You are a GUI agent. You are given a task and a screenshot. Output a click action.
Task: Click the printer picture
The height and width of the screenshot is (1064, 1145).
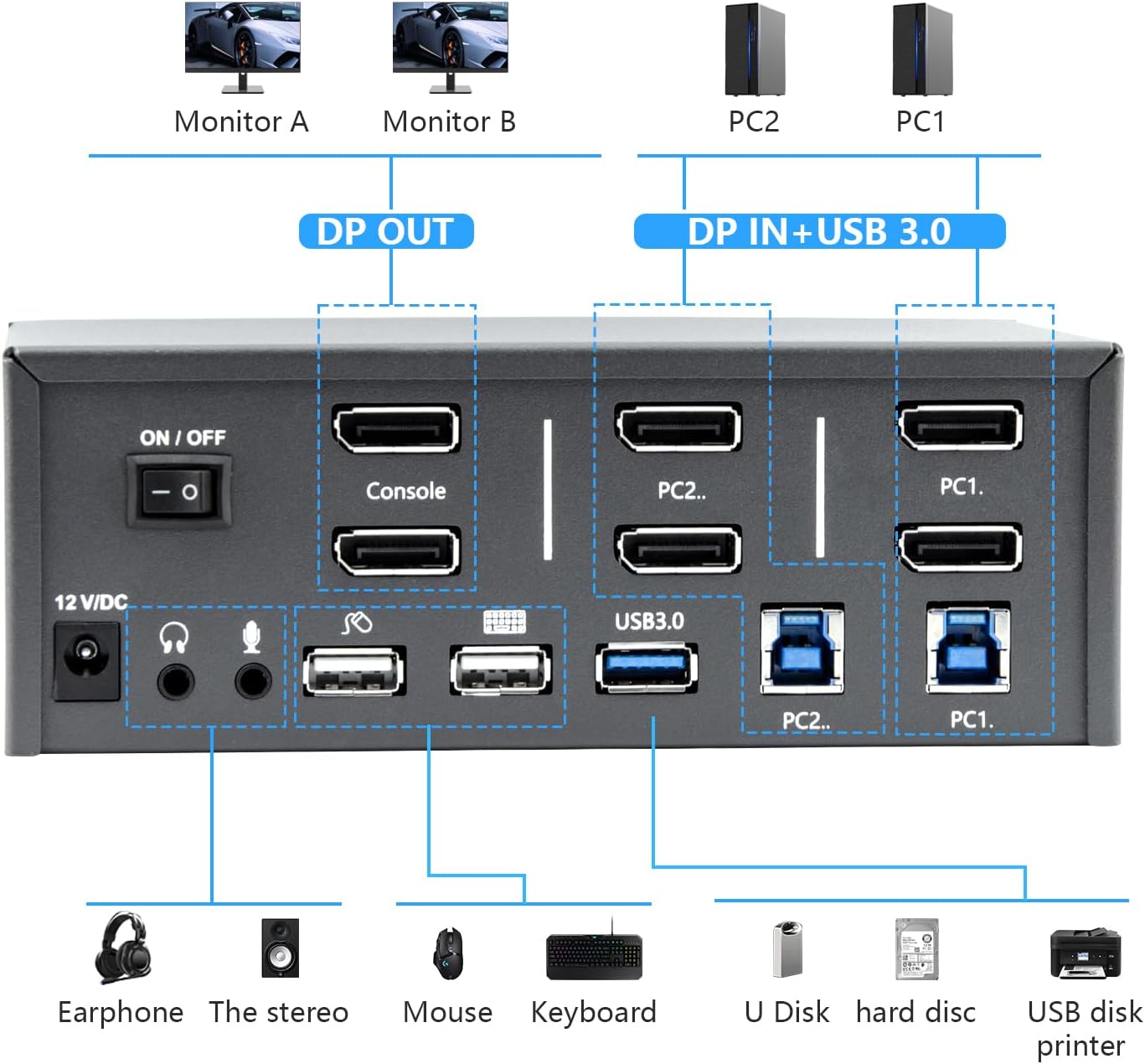pos(1085,953)
